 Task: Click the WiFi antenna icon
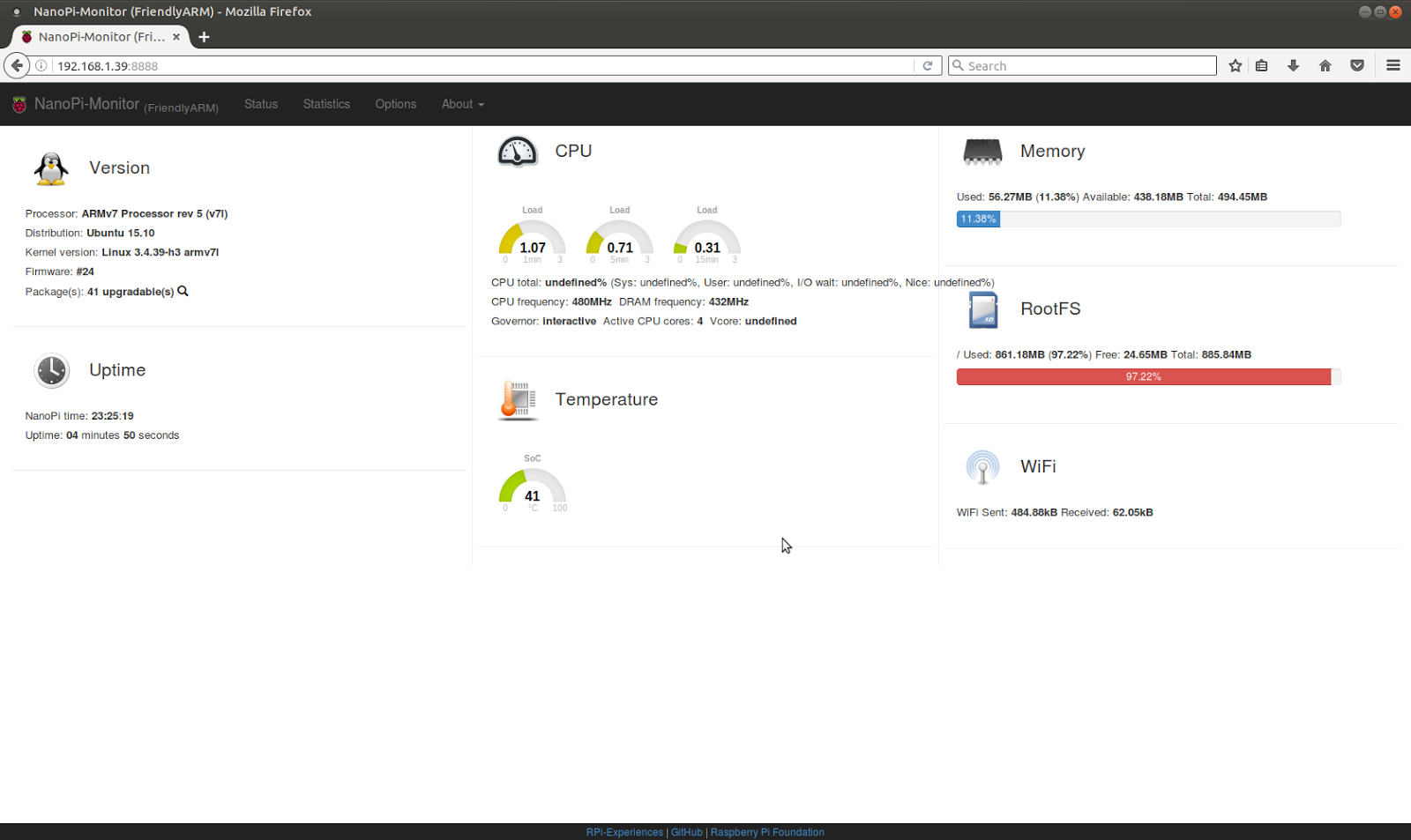[982, 467]
